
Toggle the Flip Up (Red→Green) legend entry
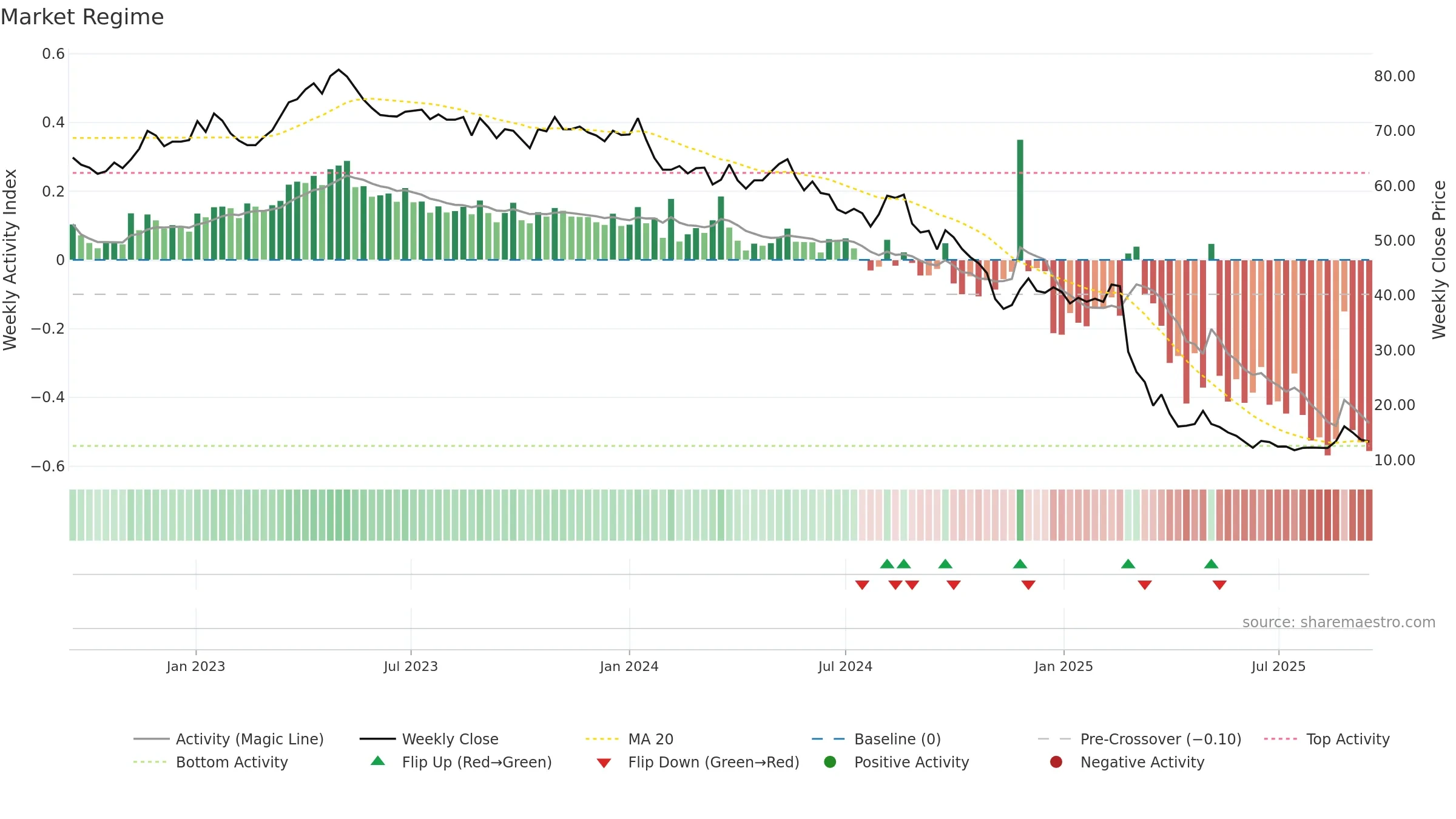pyautogui.click(x=461, y=762)
